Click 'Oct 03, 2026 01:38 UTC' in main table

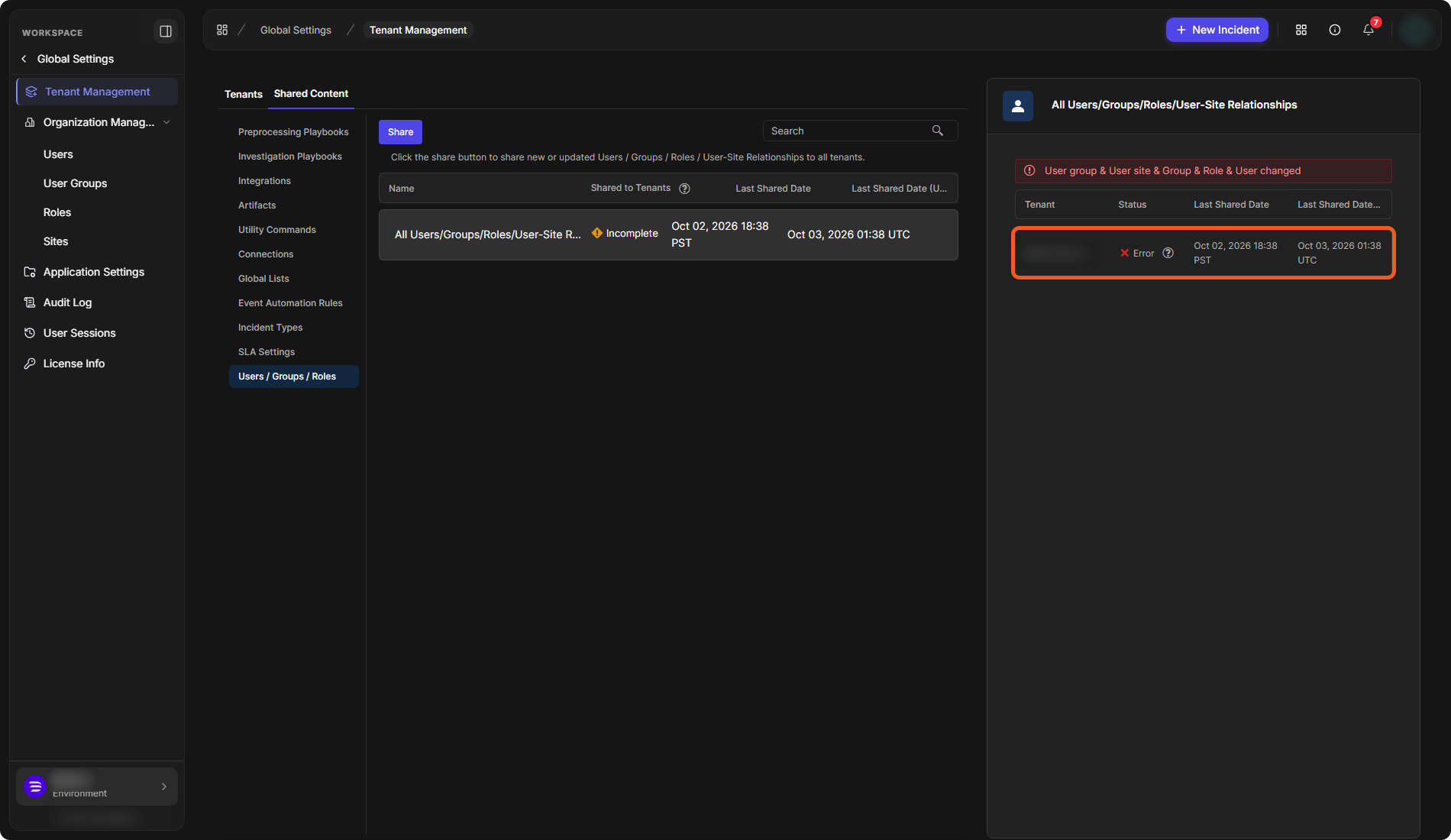(848, 234)
